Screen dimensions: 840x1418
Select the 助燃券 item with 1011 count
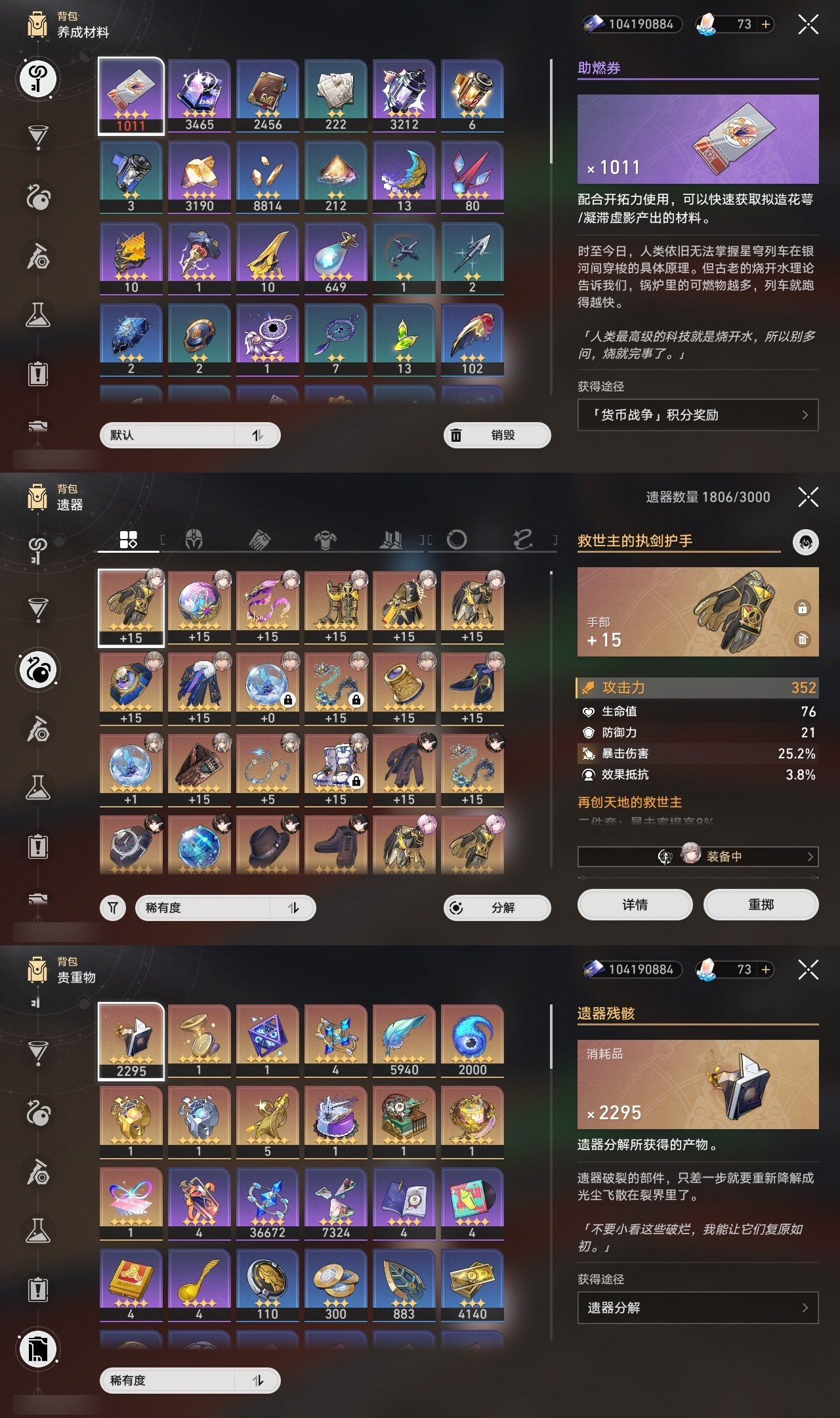pyautogui.click(x=131, y=97)
